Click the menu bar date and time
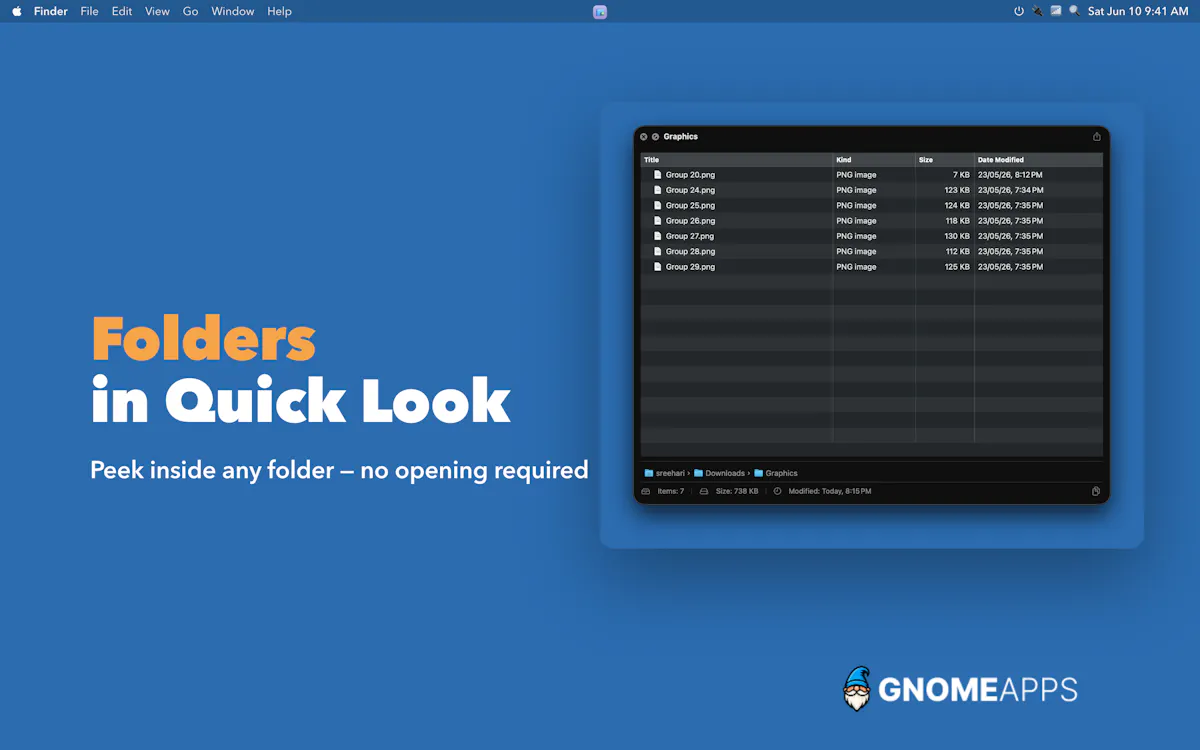The height and width of the screenshot is (750, 1200). click(1138, 11)
